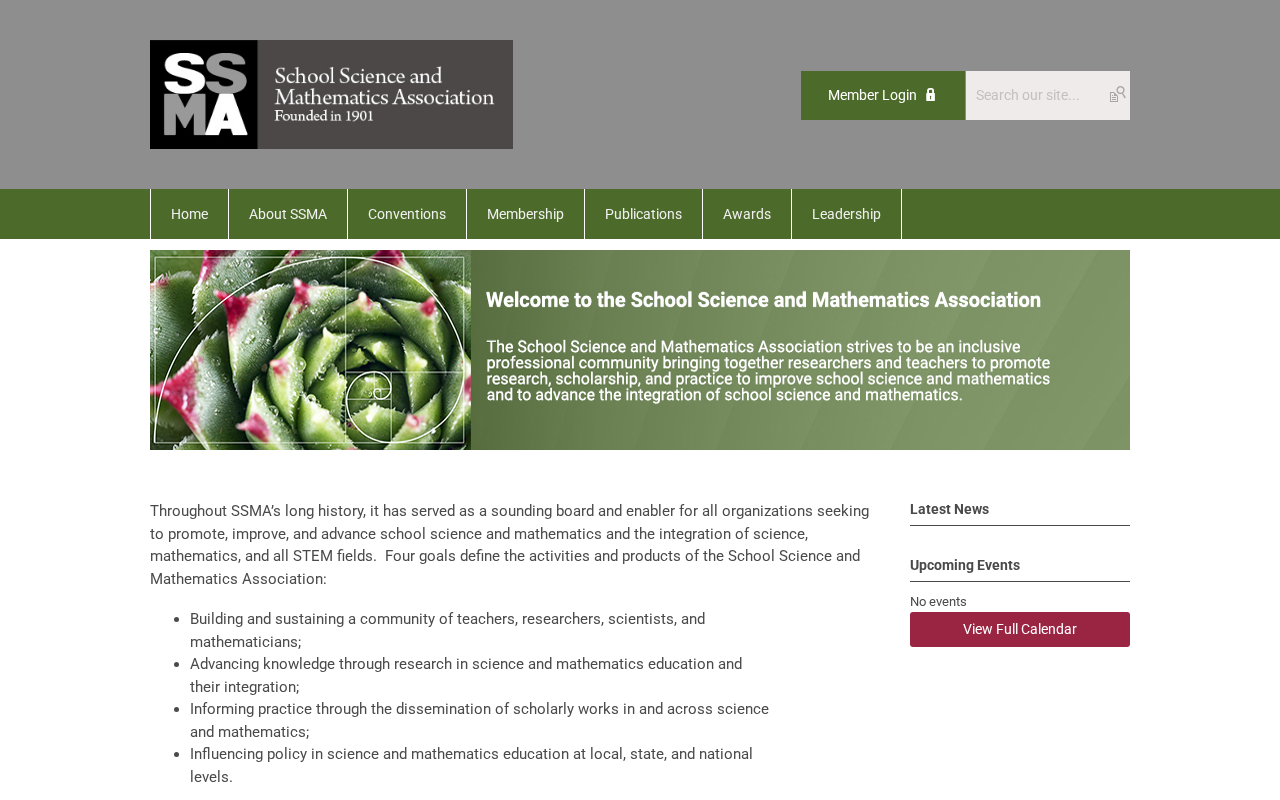The image size is (1280, 800).
Task: Click the lock icon beside Member Login
Action: coord(931,95)
